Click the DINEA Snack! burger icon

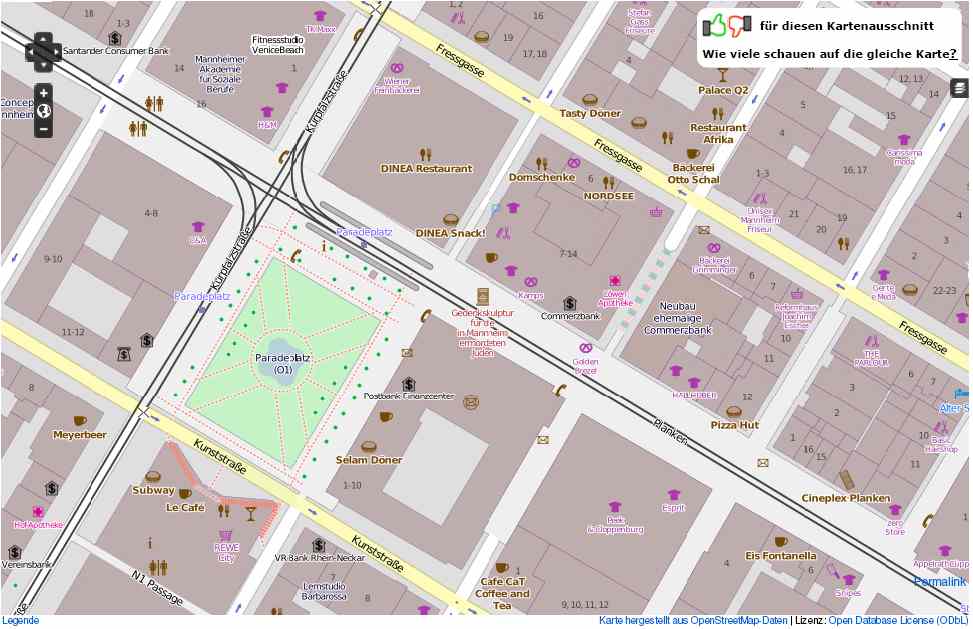pos(451,220)
